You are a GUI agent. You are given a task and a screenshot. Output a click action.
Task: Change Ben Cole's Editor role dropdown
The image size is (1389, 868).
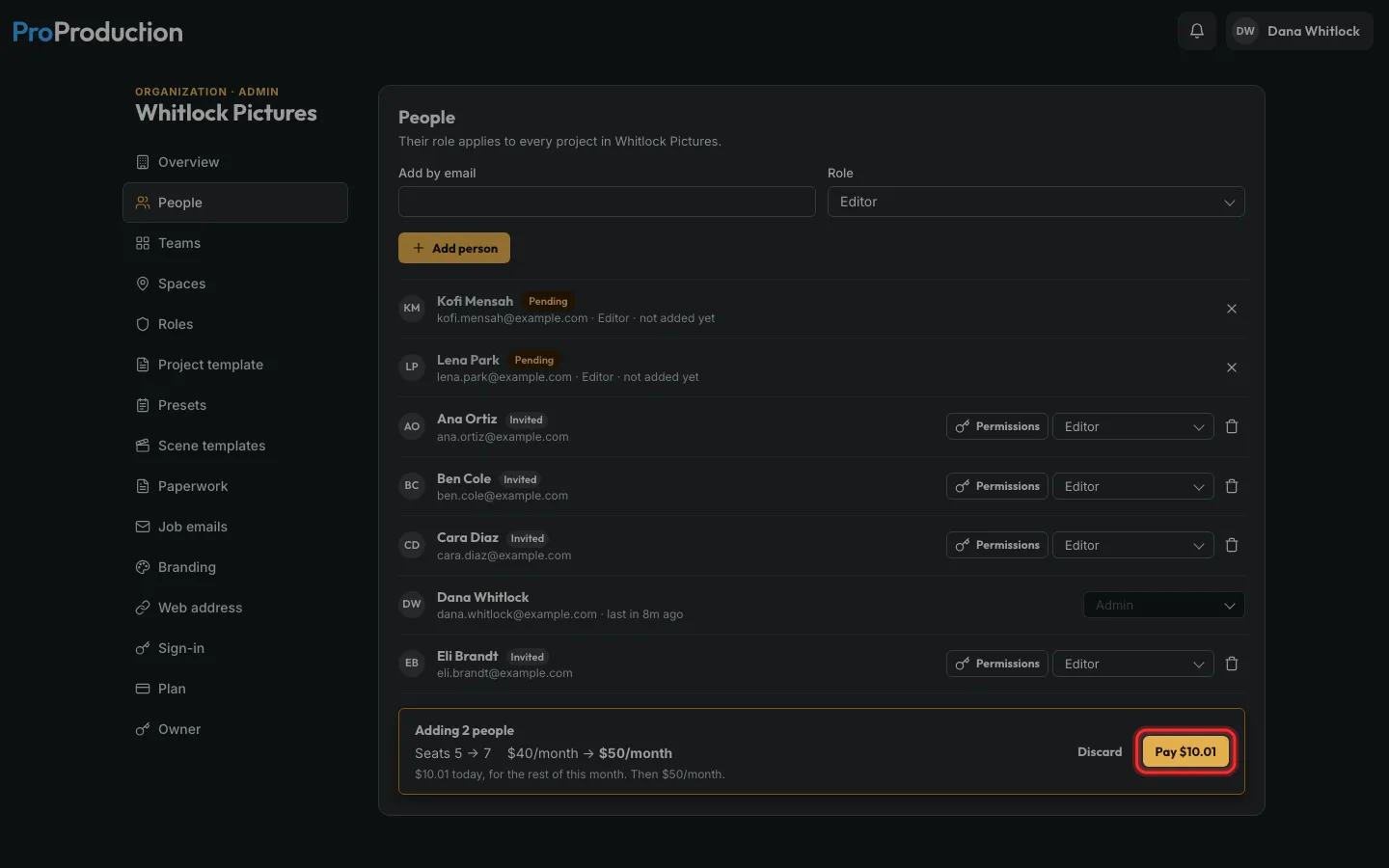(x=1133, y=486)
